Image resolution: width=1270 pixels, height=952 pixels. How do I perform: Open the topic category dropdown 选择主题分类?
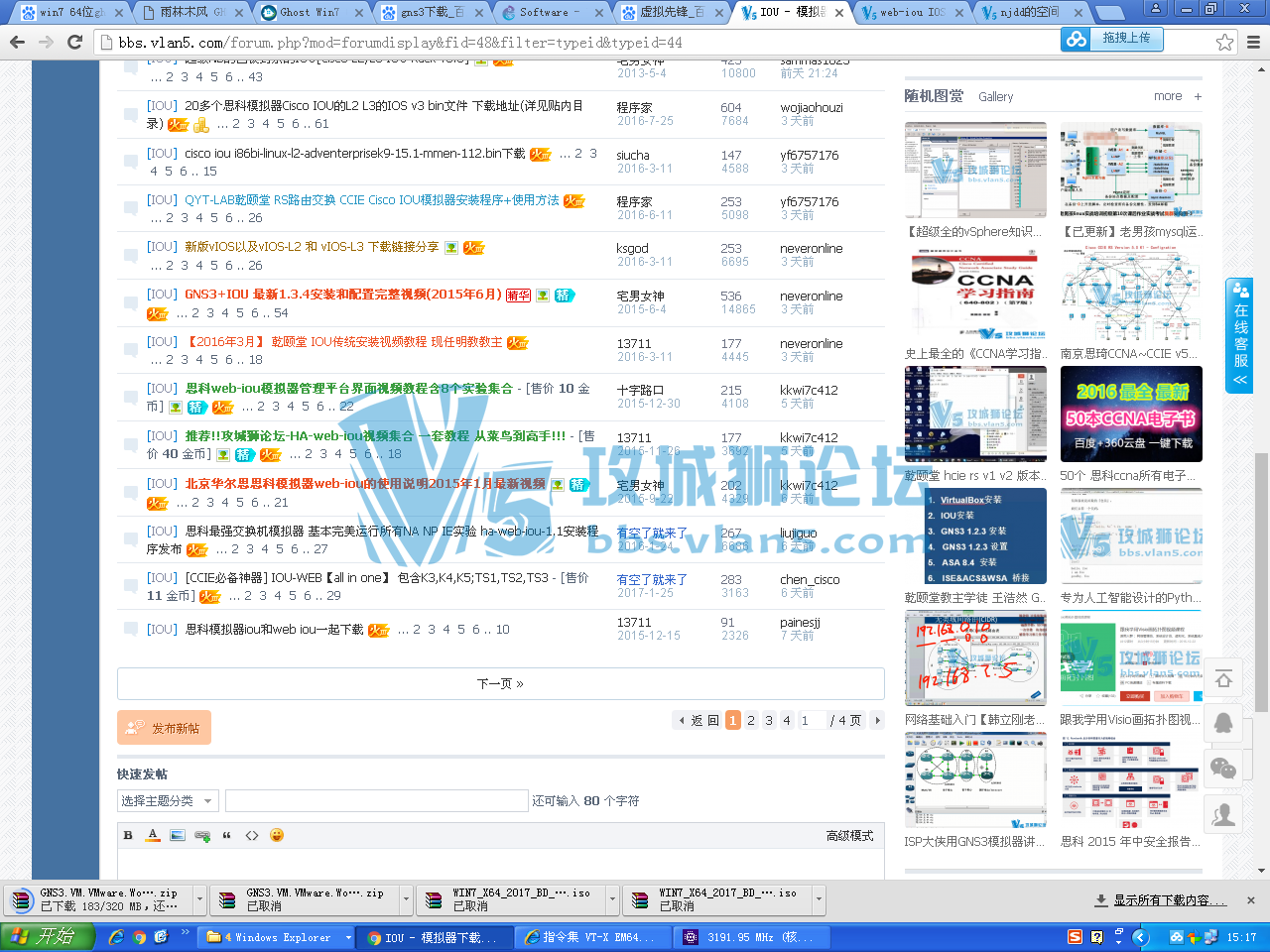click(x=167, y=800)
